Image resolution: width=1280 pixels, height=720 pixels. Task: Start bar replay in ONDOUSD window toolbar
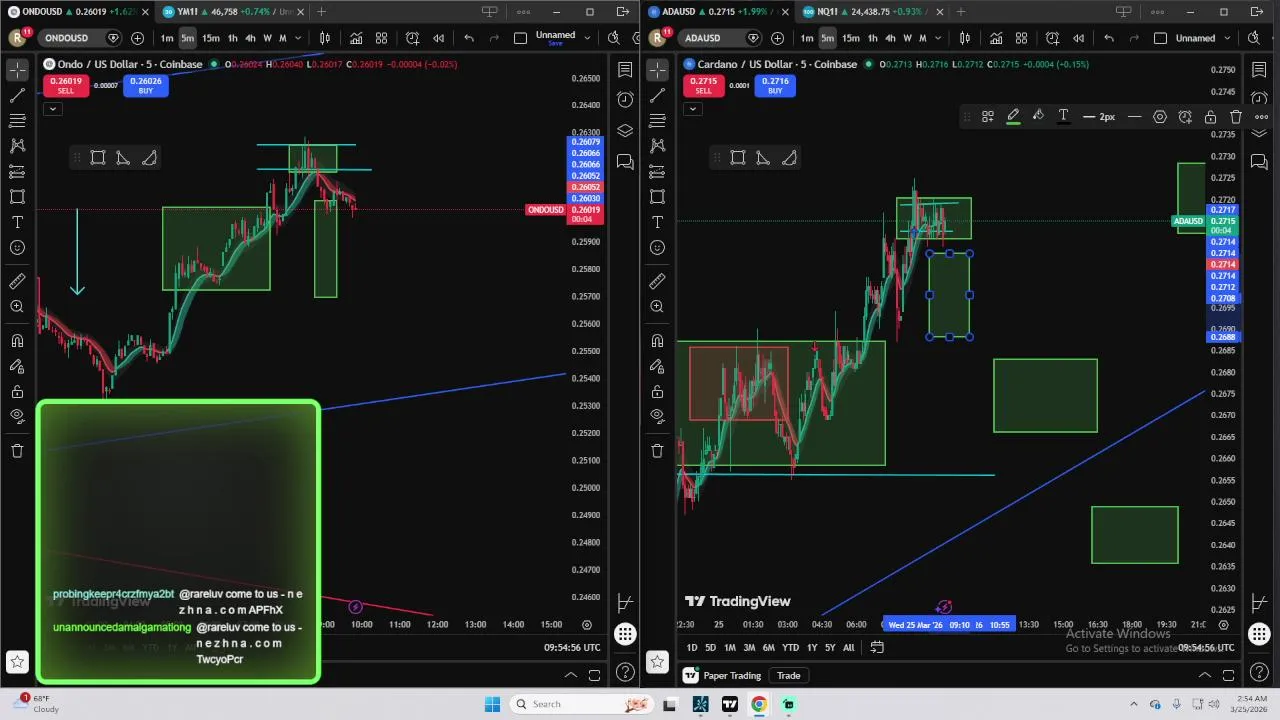pos(438,38)
